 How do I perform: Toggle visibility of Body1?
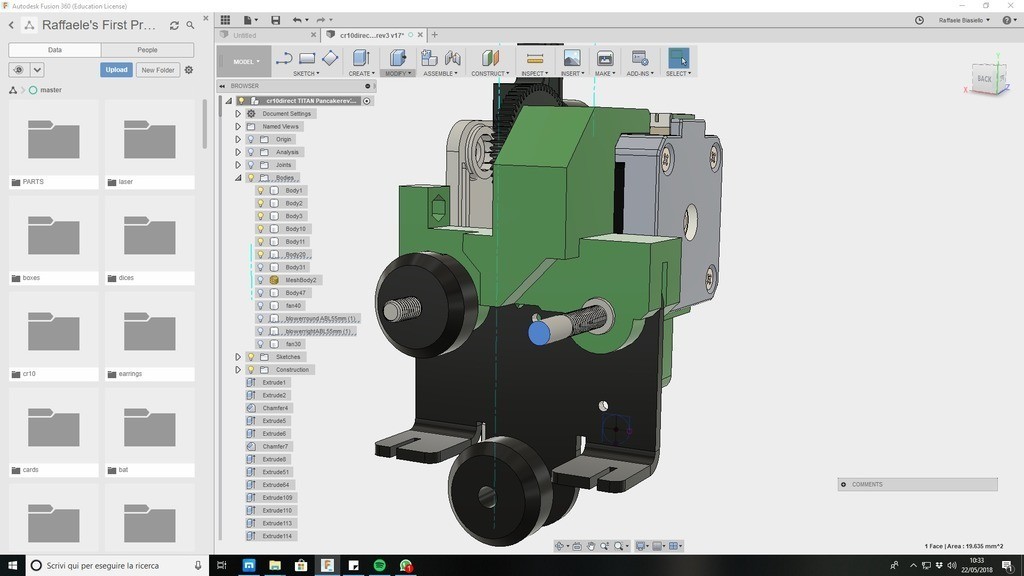click(260, 191)
